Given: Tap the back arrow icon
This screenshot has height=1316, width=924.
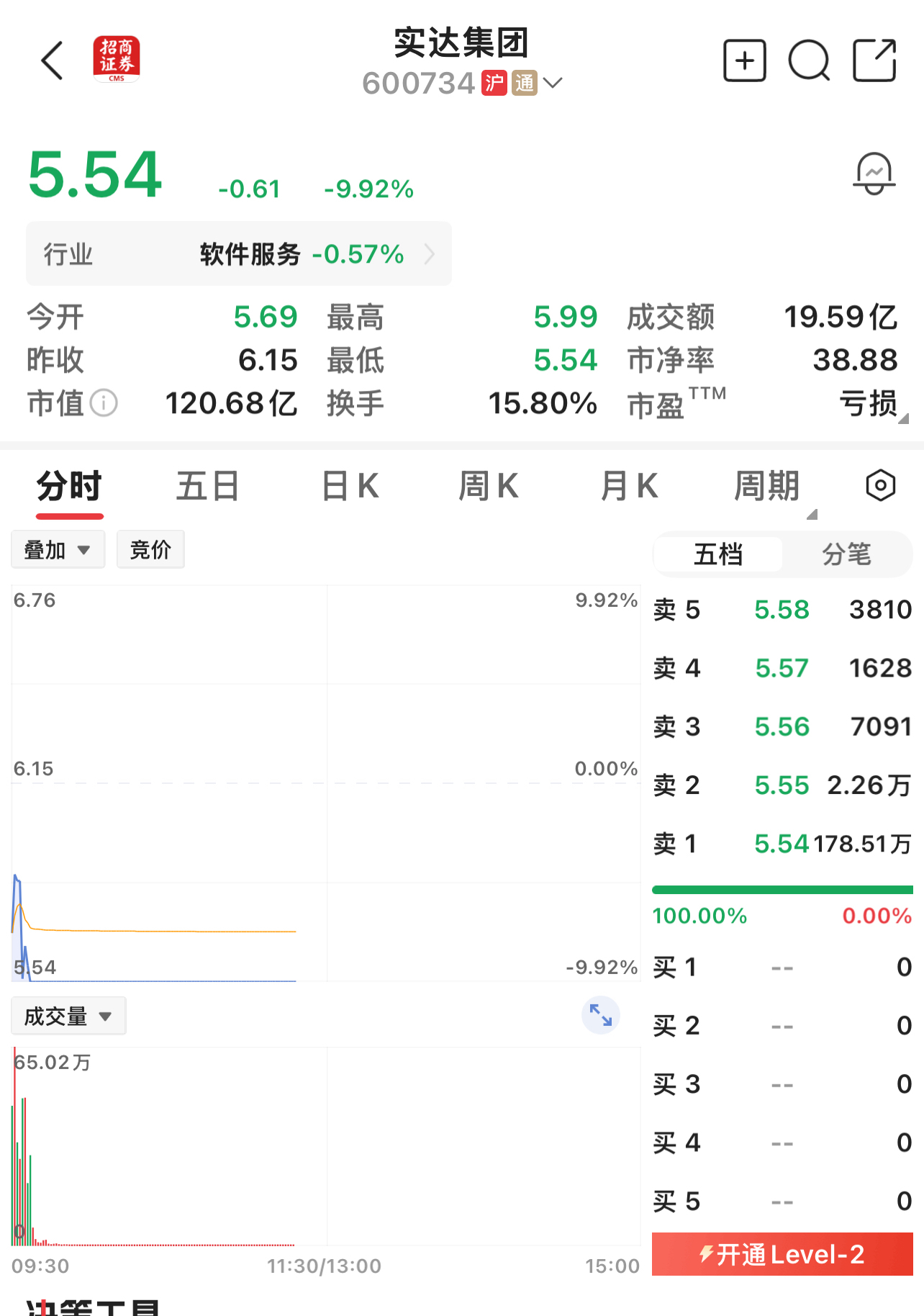Looking at the screenshot, I should coord(53,60).
